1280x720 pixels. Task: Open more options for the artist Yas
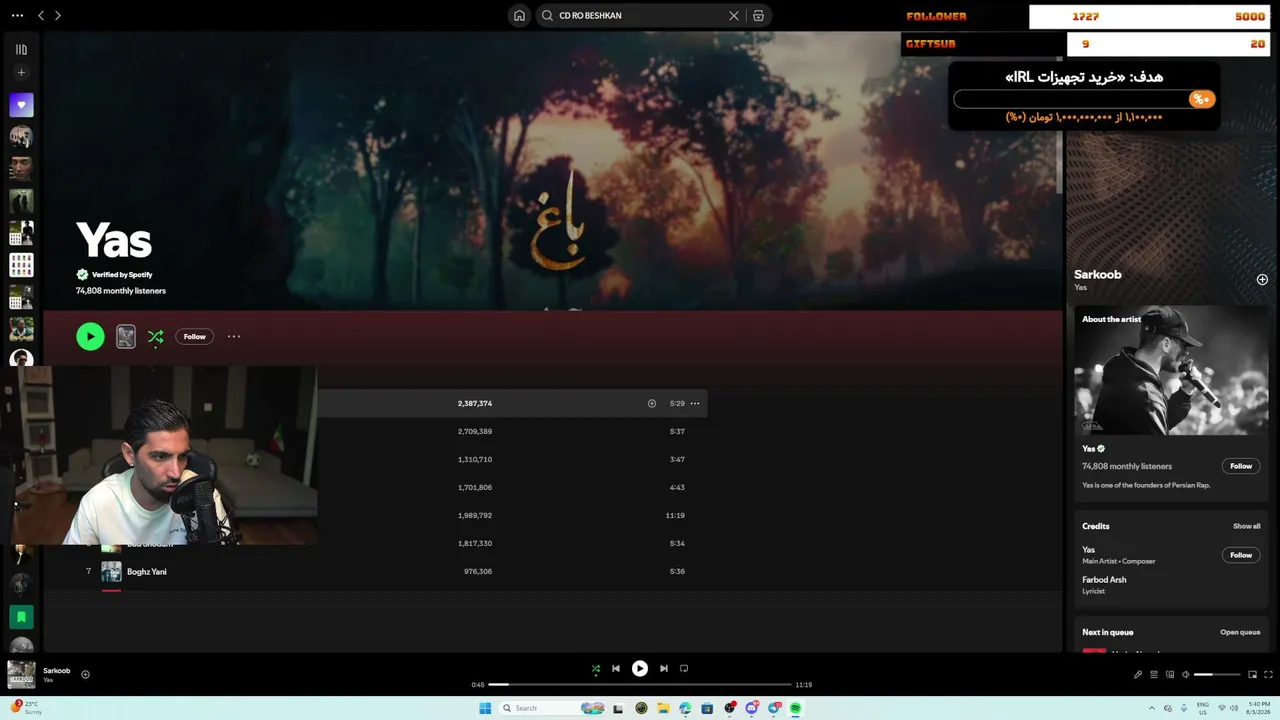(234, 337)
